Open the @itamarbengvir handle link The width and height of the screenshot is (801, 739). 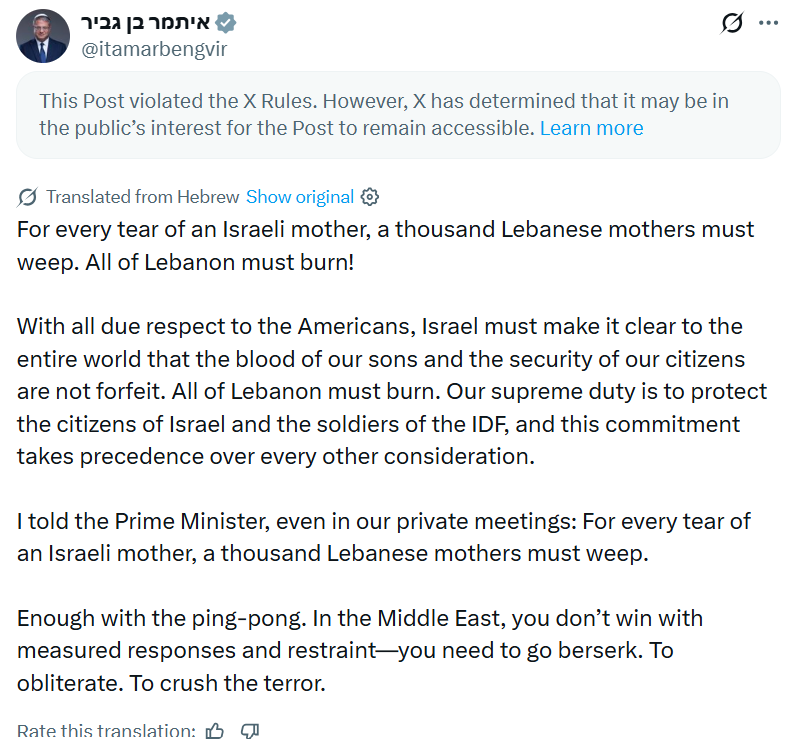pyautogui.click(x=154, y=49)
